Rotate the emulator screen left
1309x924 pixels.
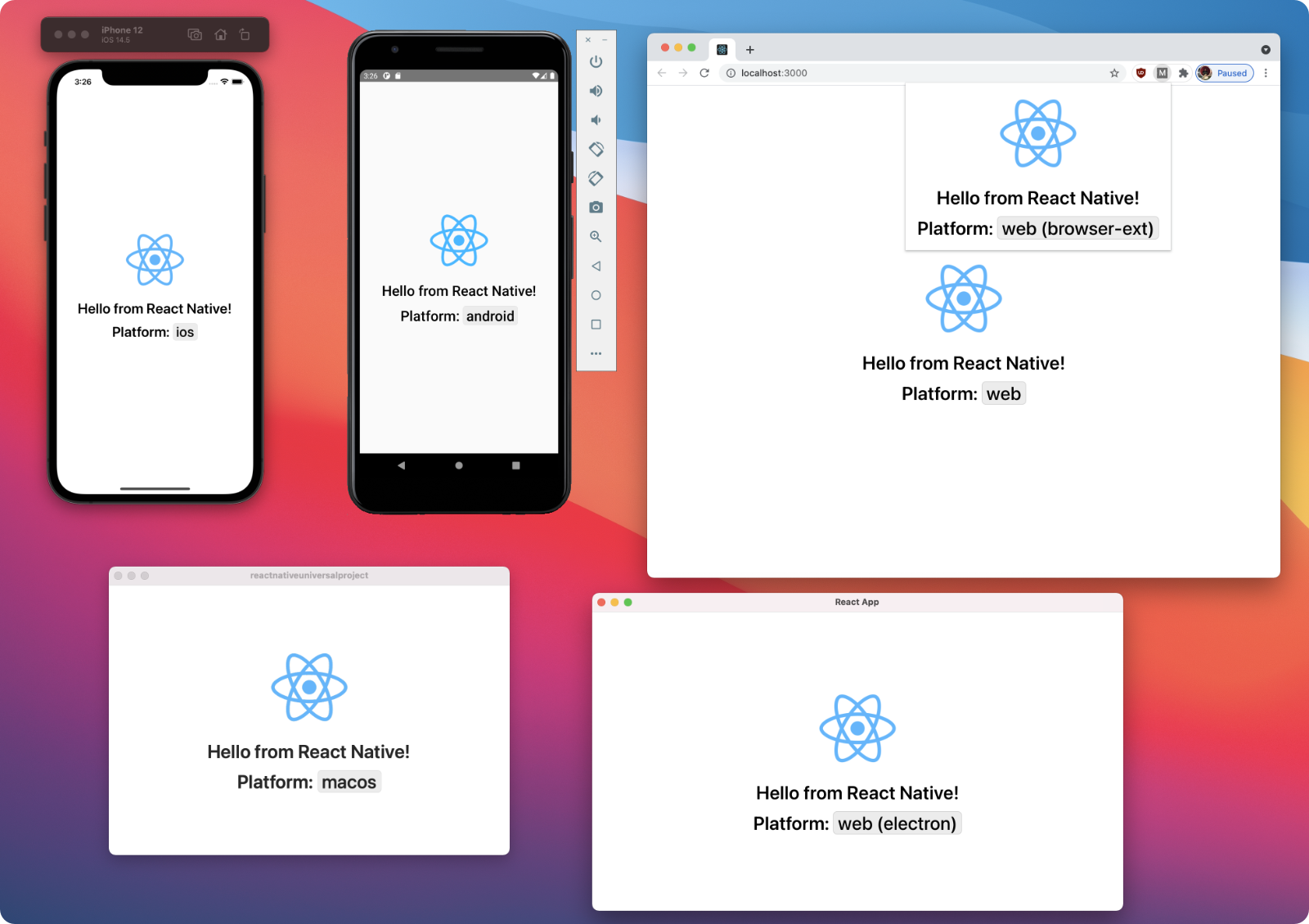(596, 149)
